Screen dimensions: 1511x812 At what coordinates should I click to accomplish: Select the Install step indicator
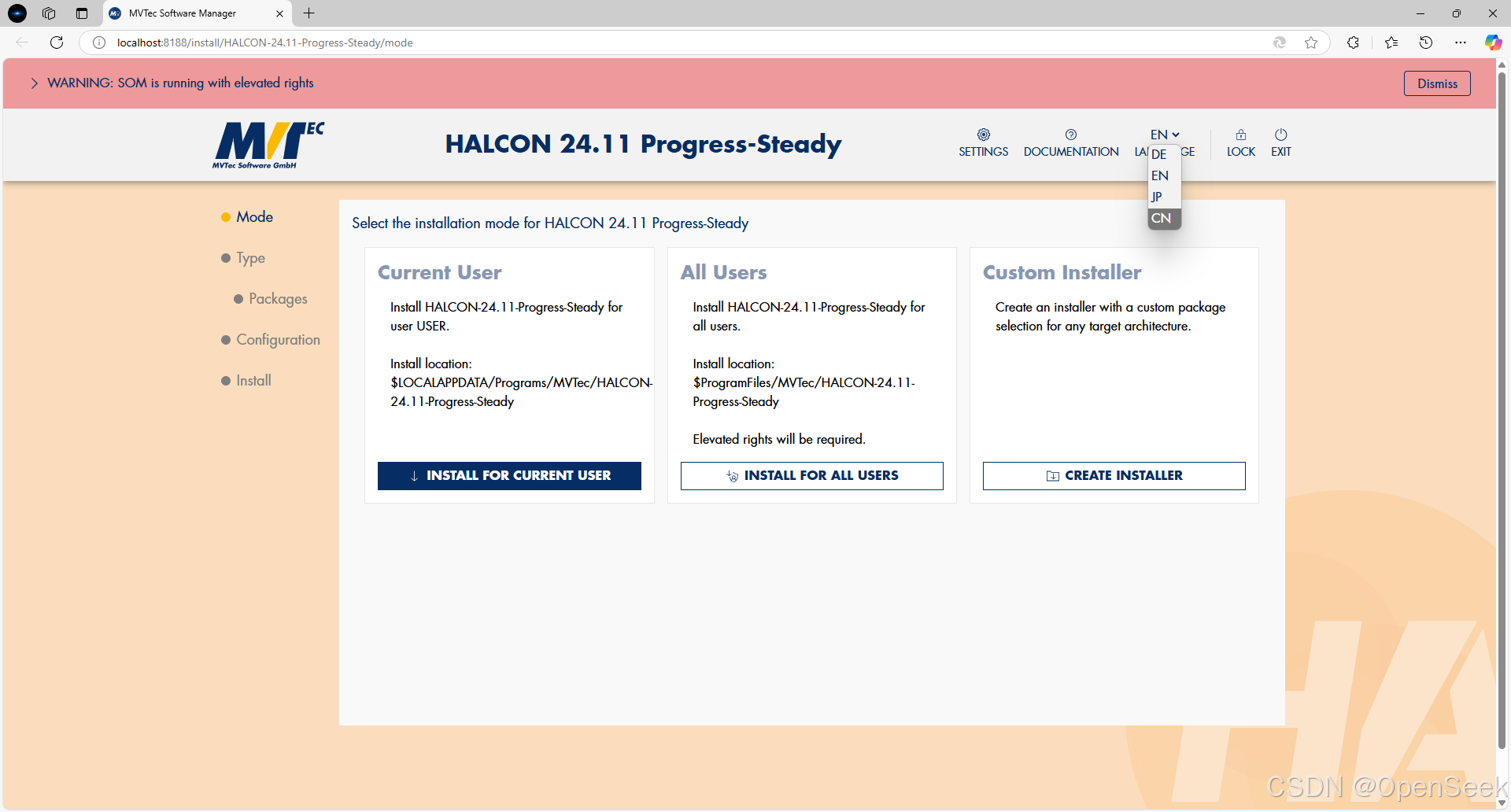click(x=253, y=380)
